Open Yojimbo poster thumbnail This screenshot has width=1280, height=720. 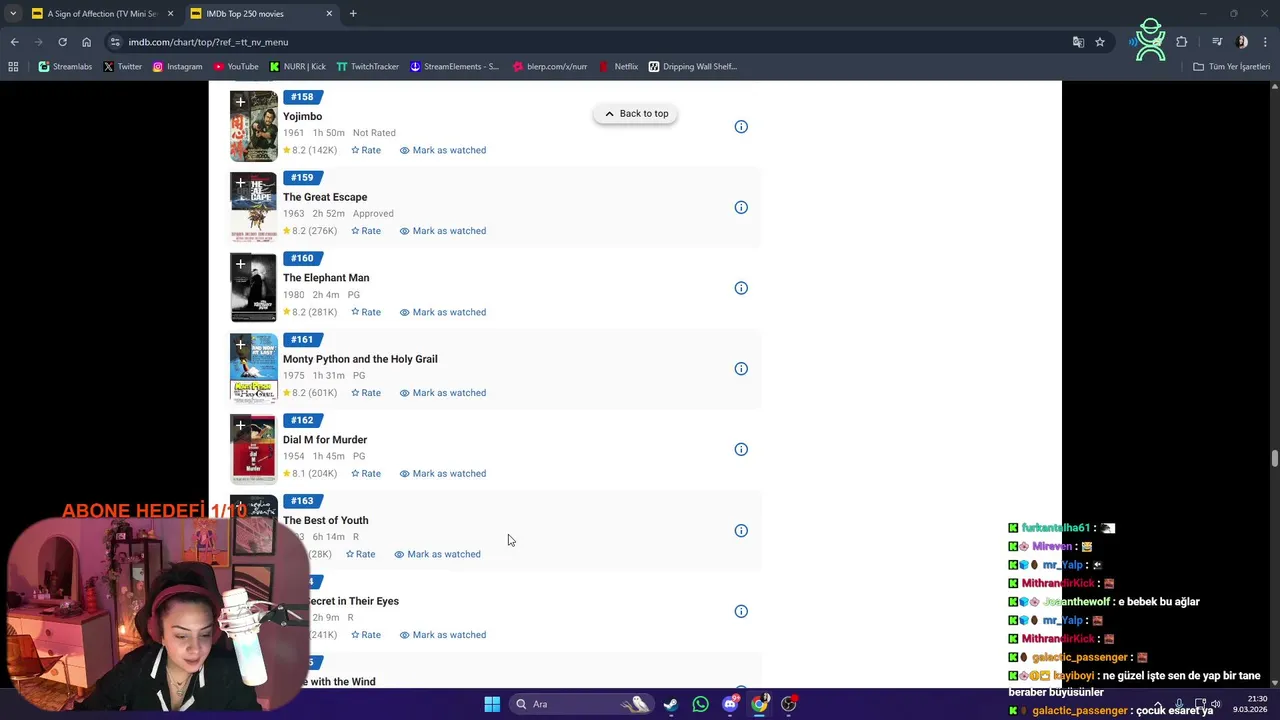pyautogui.click(x=254, y=127)
